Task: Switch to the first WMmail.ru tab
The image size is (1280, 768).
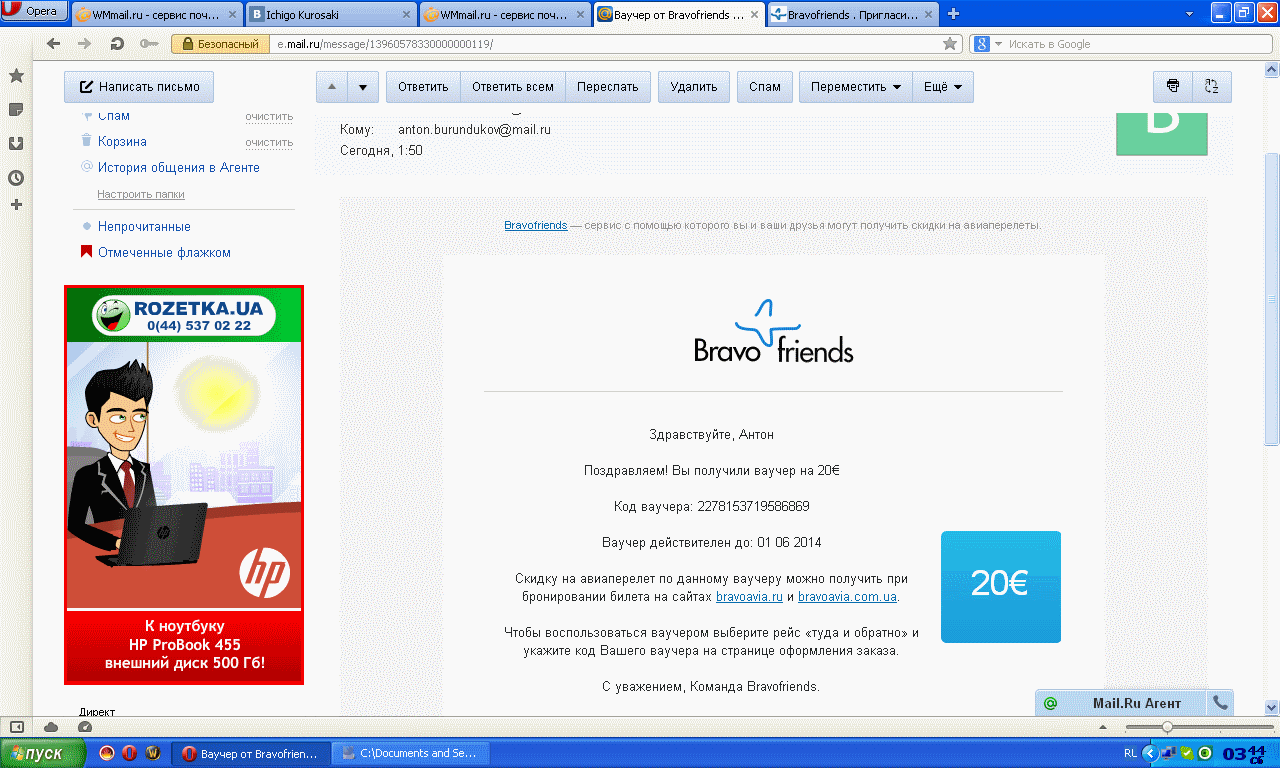Action: click(x=158, y=14)
